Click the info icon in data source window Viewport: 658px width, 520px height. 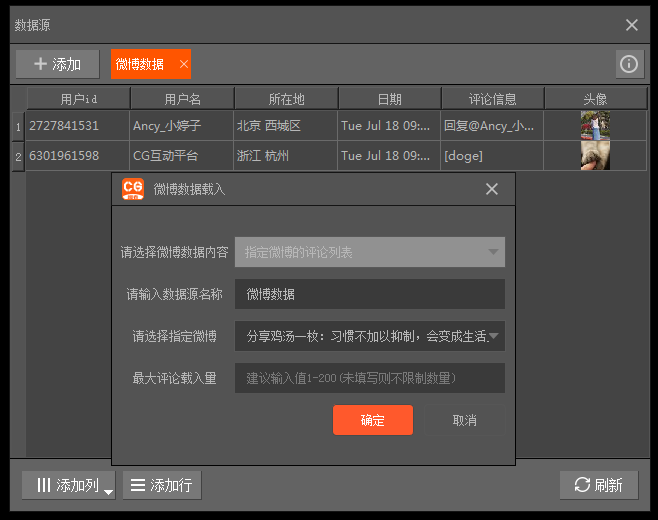629,64
